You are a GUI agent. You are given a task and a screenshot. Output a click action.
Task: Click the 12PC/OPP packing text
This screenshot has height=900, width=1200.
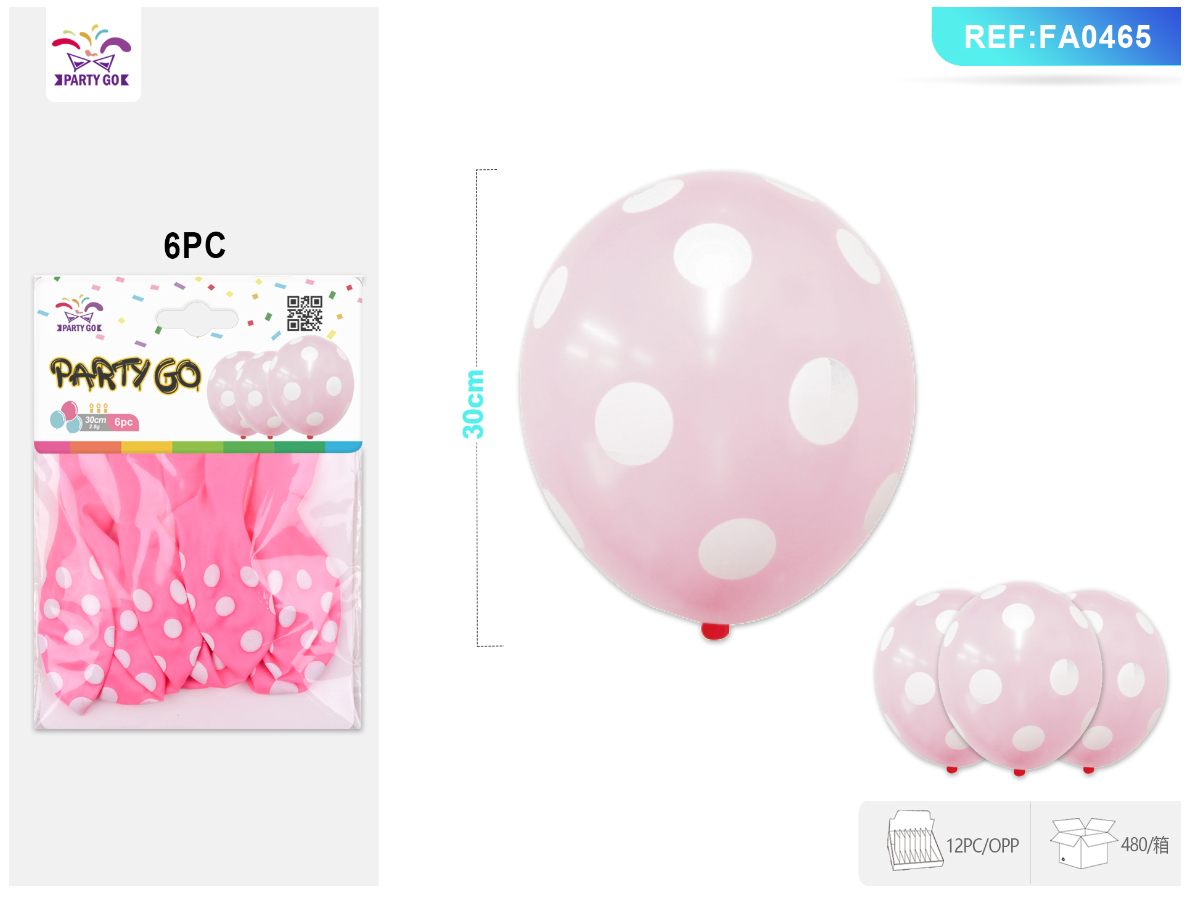(x=983, y=845)
